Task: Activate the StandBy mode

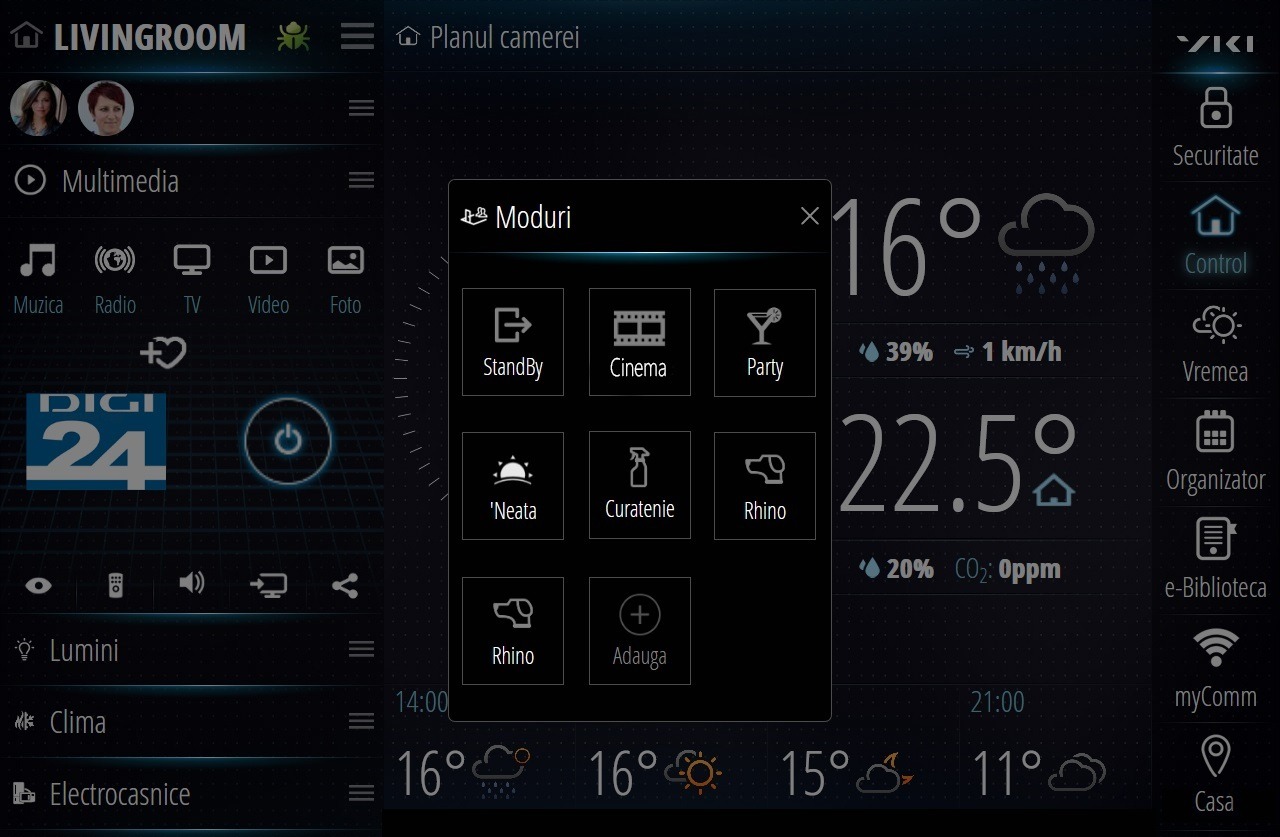Action: [x=513, y=342]
